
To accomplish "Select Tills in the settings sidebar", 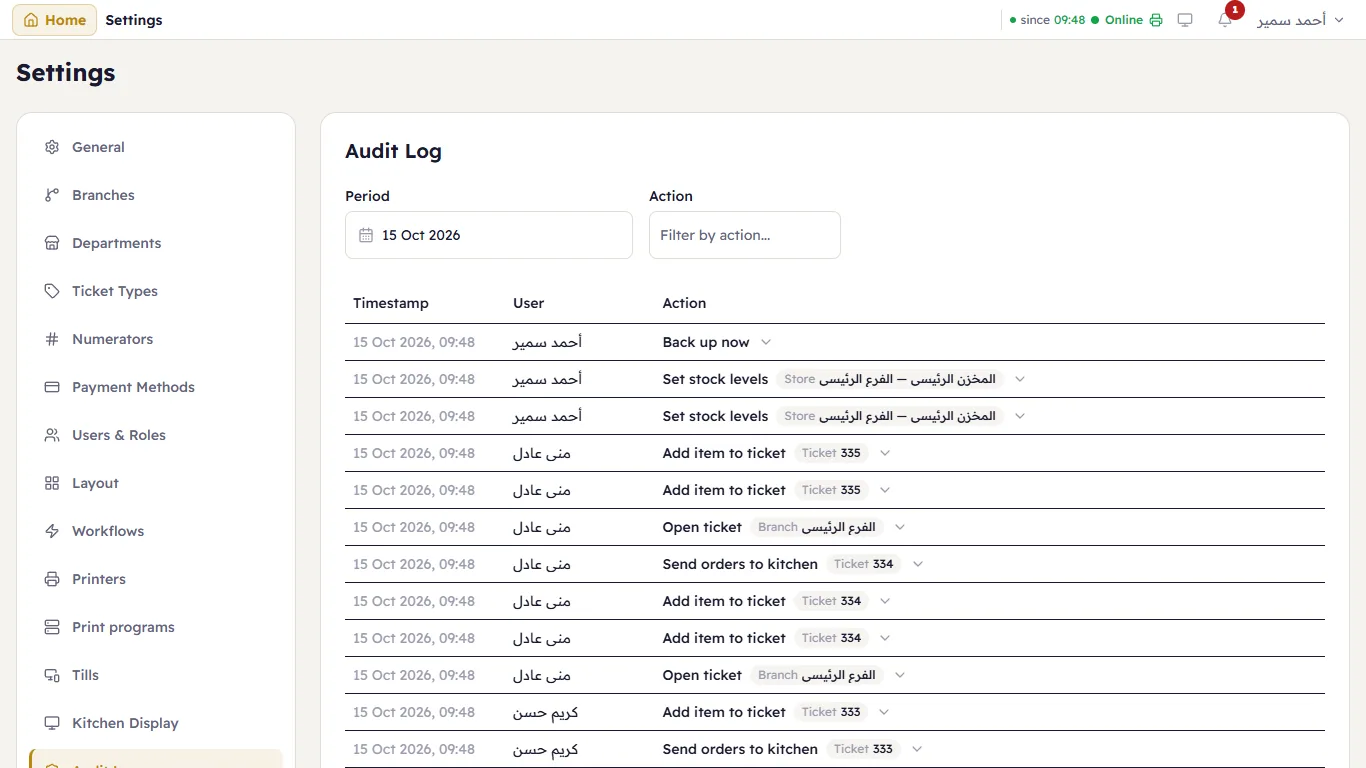I will tap(156, 675).
